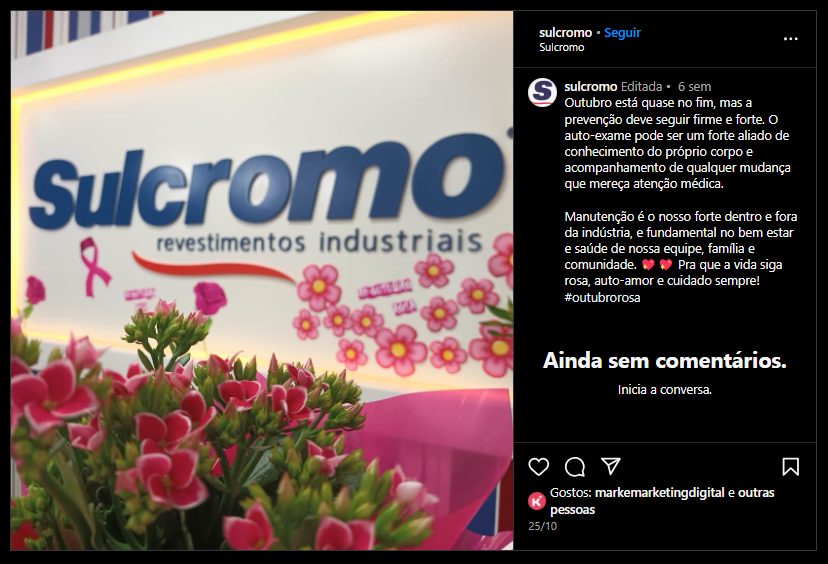Click the Seguir follow link
828x564 pixels.
point(622,33)
